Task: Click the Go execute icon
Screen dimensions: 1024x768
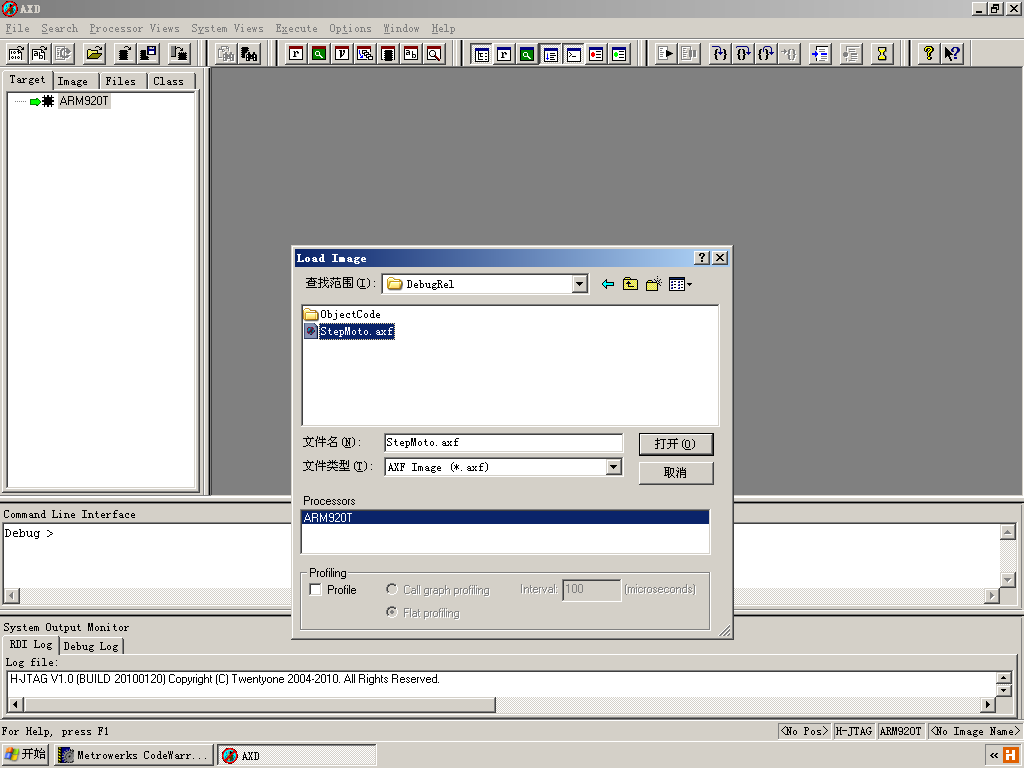Action: [x=665, y=54]
